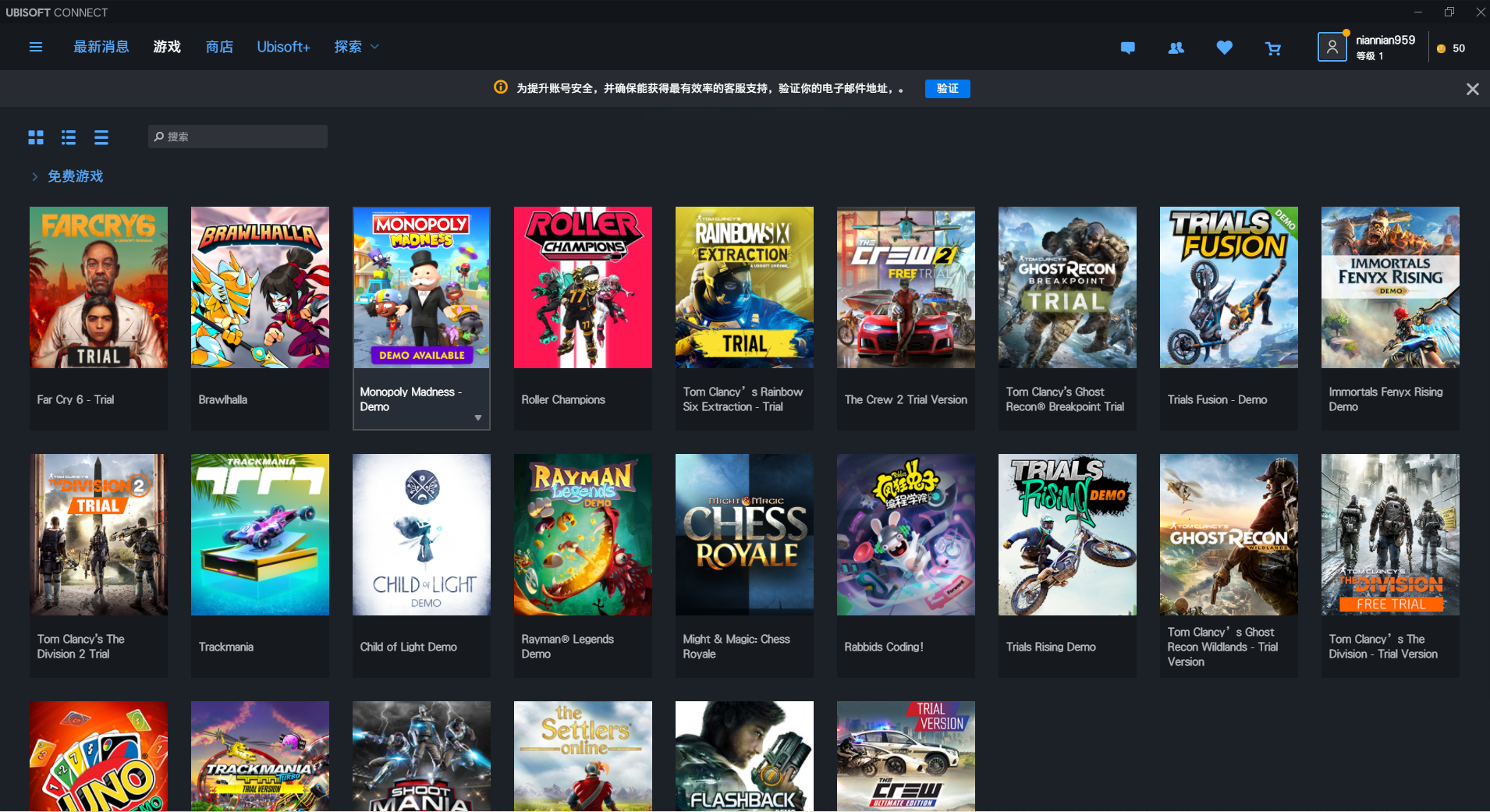Switch to grid tile view

coord(36,137)
